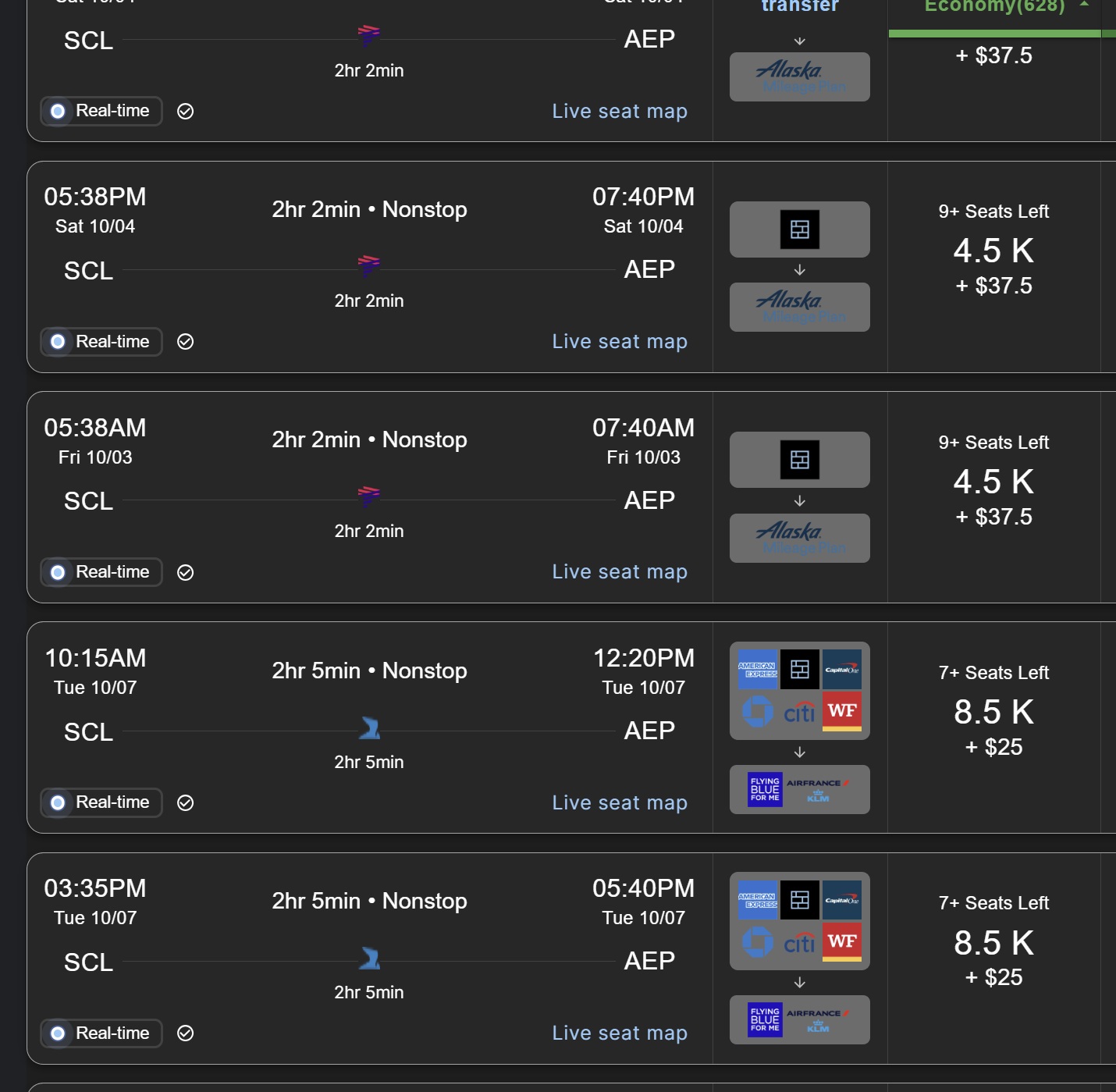The width and height of the screenshot is (1116, 1092).
Task: Open Live seat map for 03:35PM flight
Action: tap(620, 1033)
